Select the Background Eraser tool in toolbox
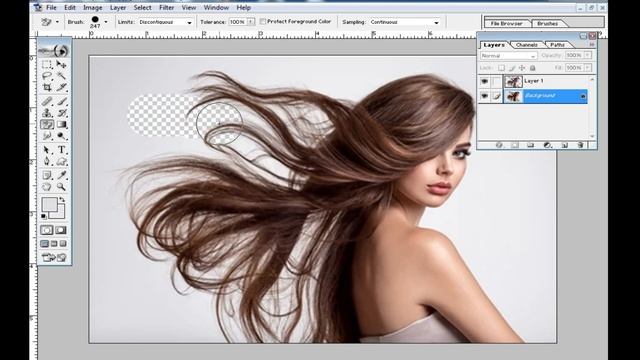Image resolution: width=640 pixels, height=360 pixels. click(x=47, y=124)
